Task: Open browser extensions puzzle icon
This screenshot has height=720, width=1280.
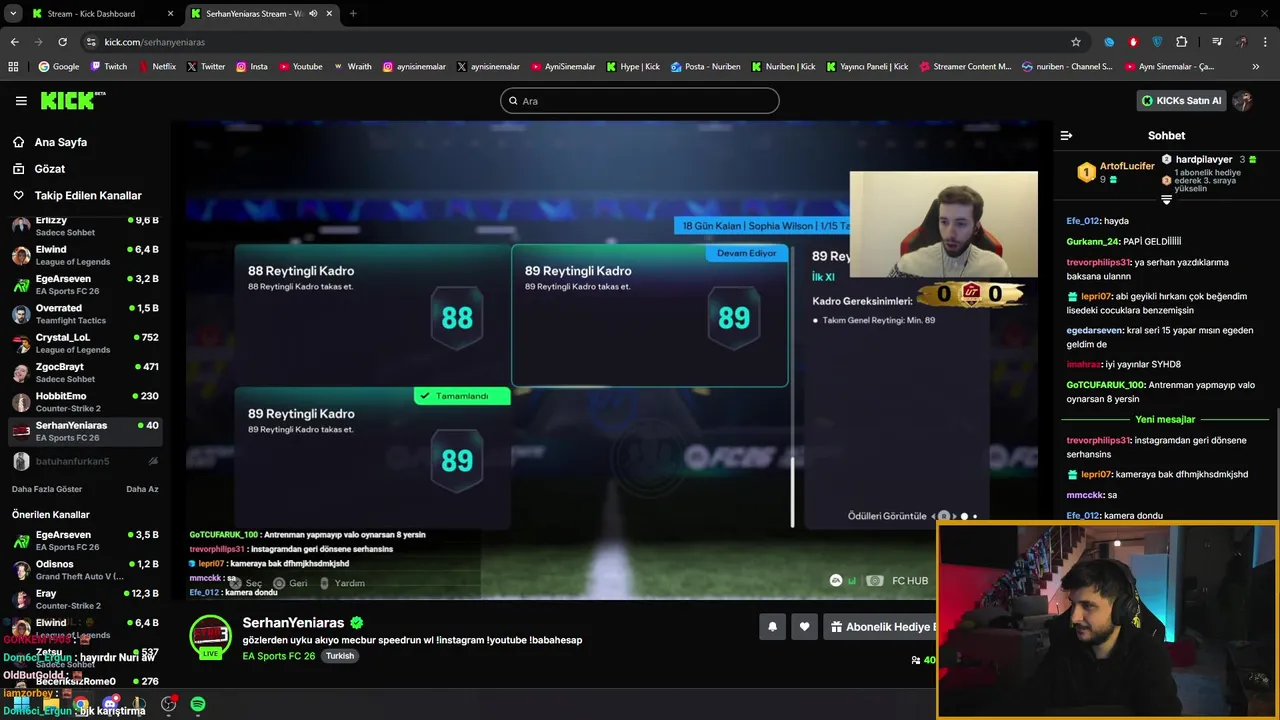Action: (1182, 42)
